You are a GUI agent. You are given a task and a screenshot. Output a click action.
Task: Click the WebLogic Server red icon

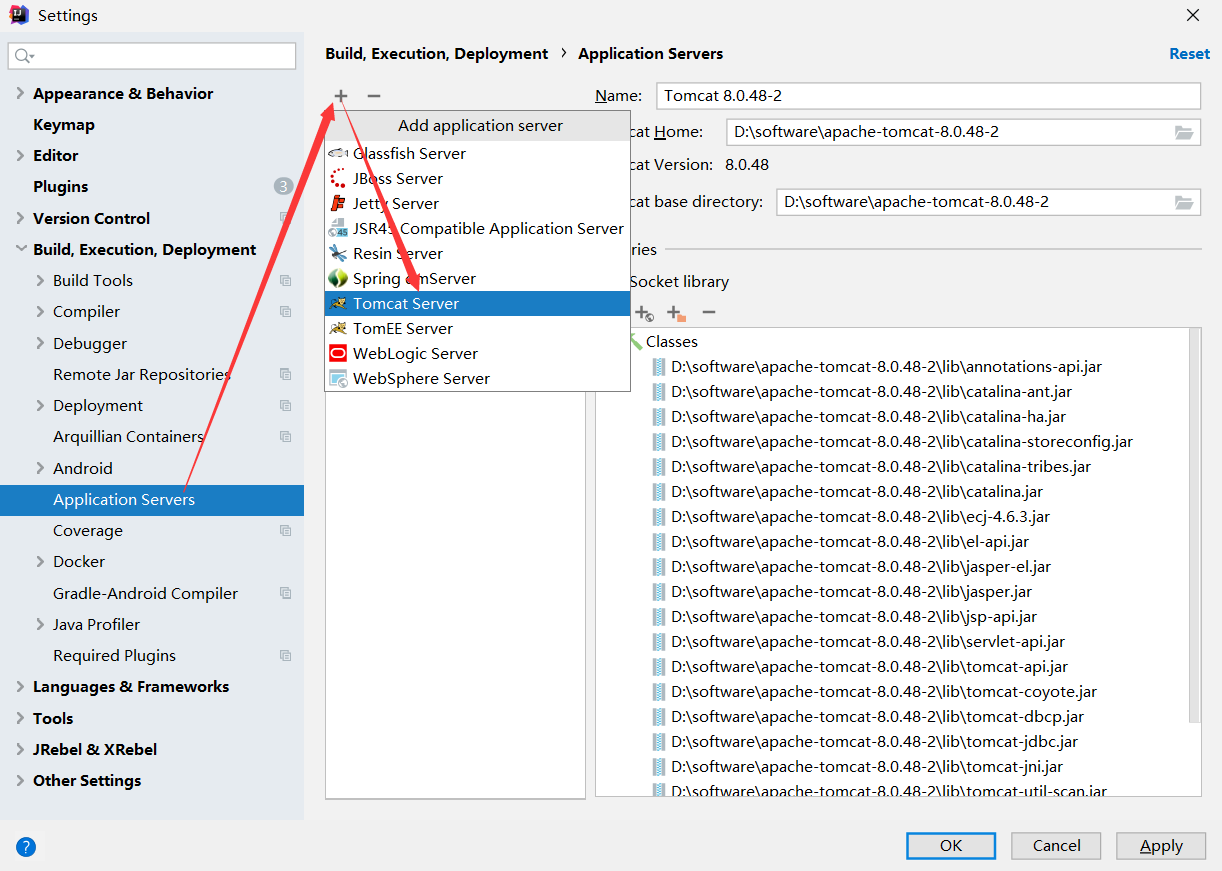tap(338, 353)
